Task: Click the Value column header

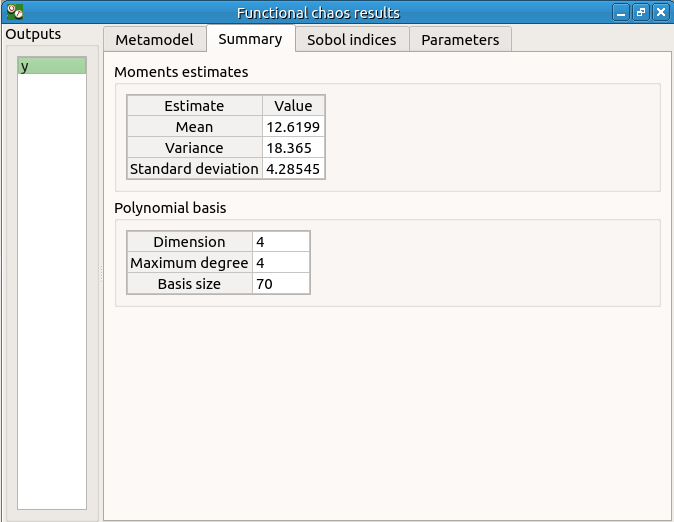Action: (x=293, y=106)
